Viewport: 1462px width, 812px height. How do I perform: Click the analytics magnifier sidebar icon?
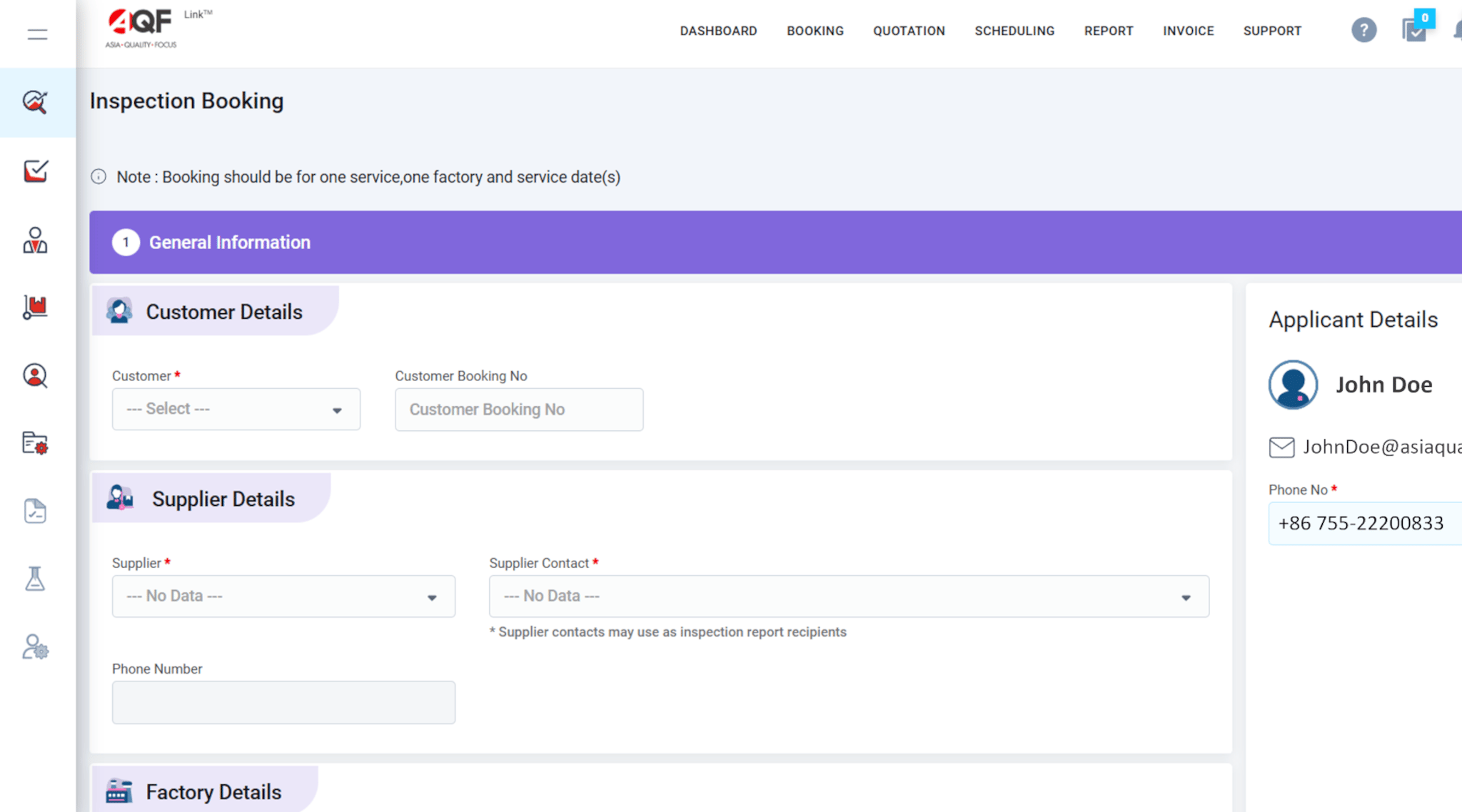tap(35, 102)
